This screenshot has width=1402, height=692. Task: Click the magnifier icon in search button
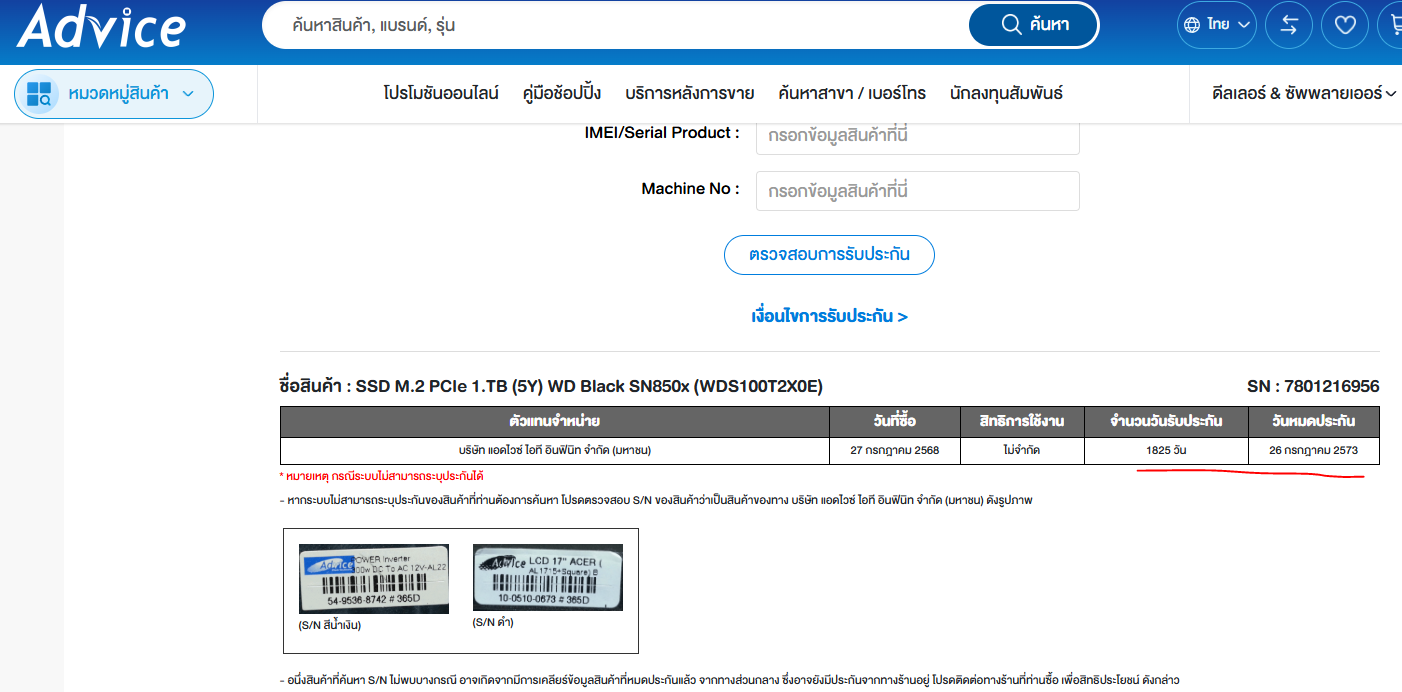point(1011,25)
